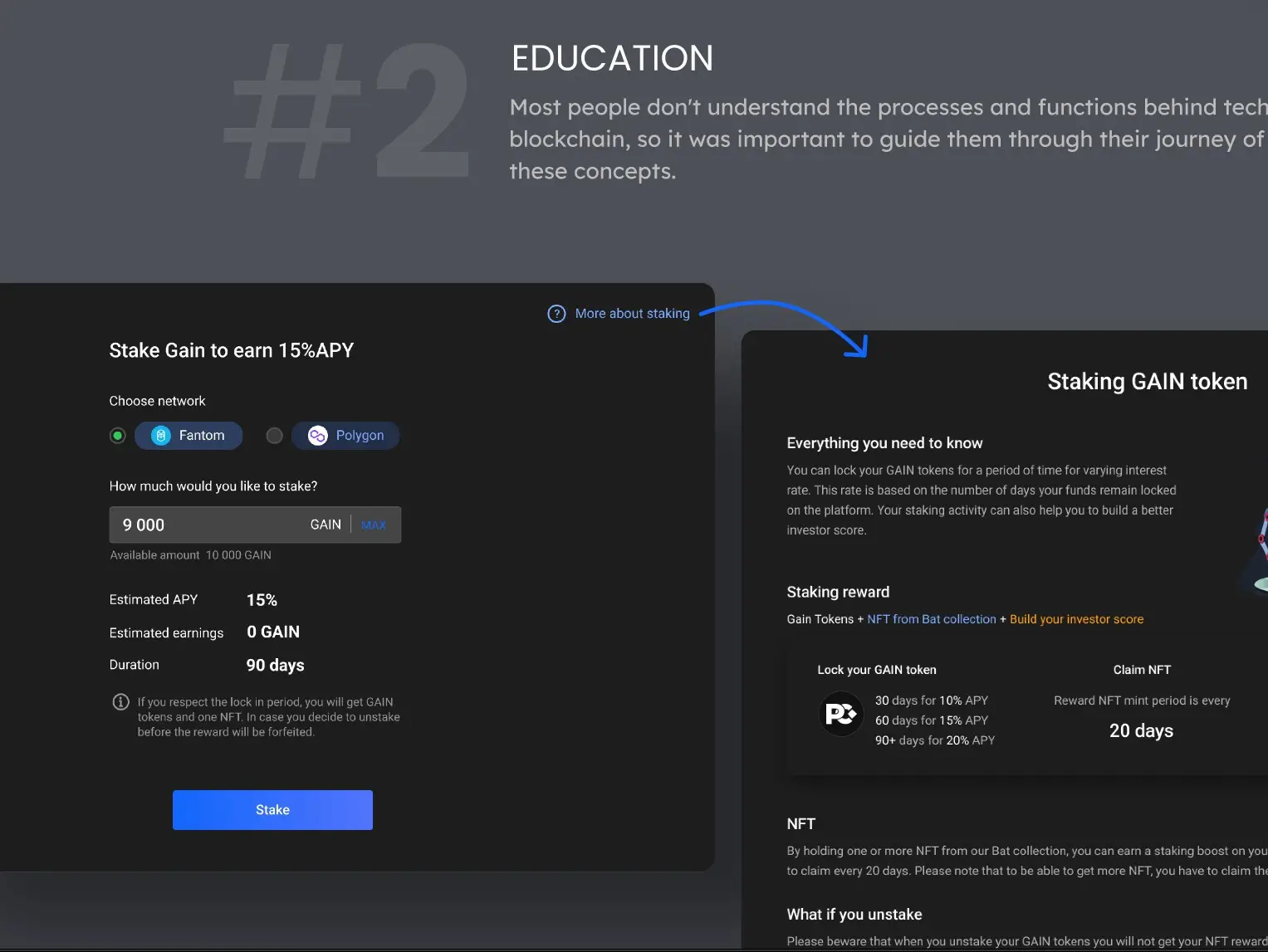Click the GAIN token logo icon
Viewport: 1268px width, 952px height.
tap(840, 714)
